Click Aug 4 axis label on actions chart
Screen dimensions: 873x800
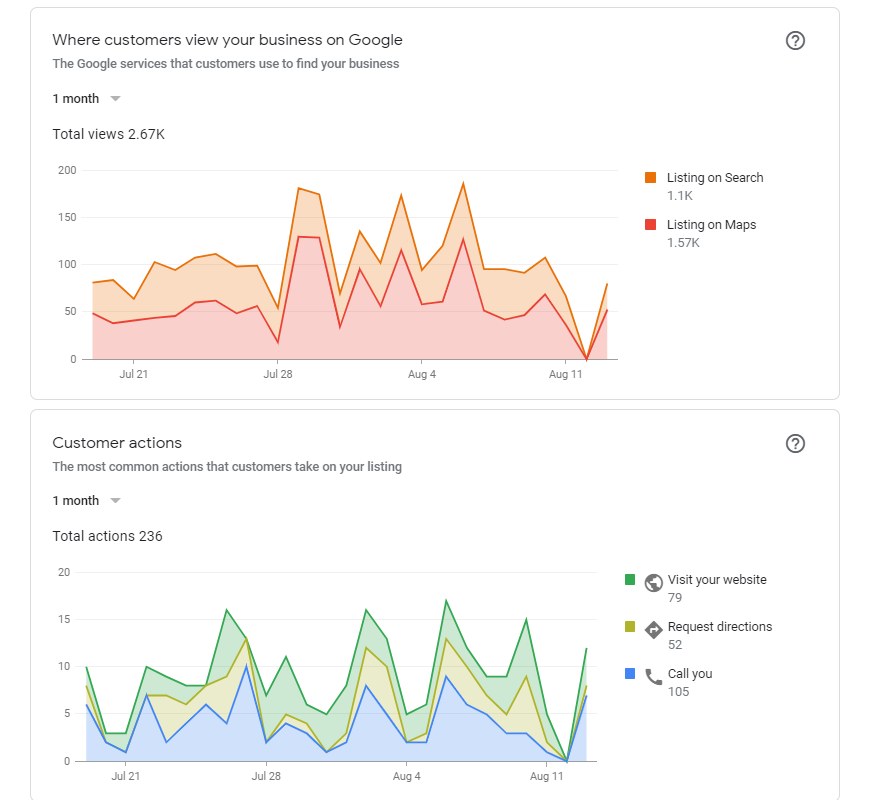pyautogui.click(x=407, y=777)
